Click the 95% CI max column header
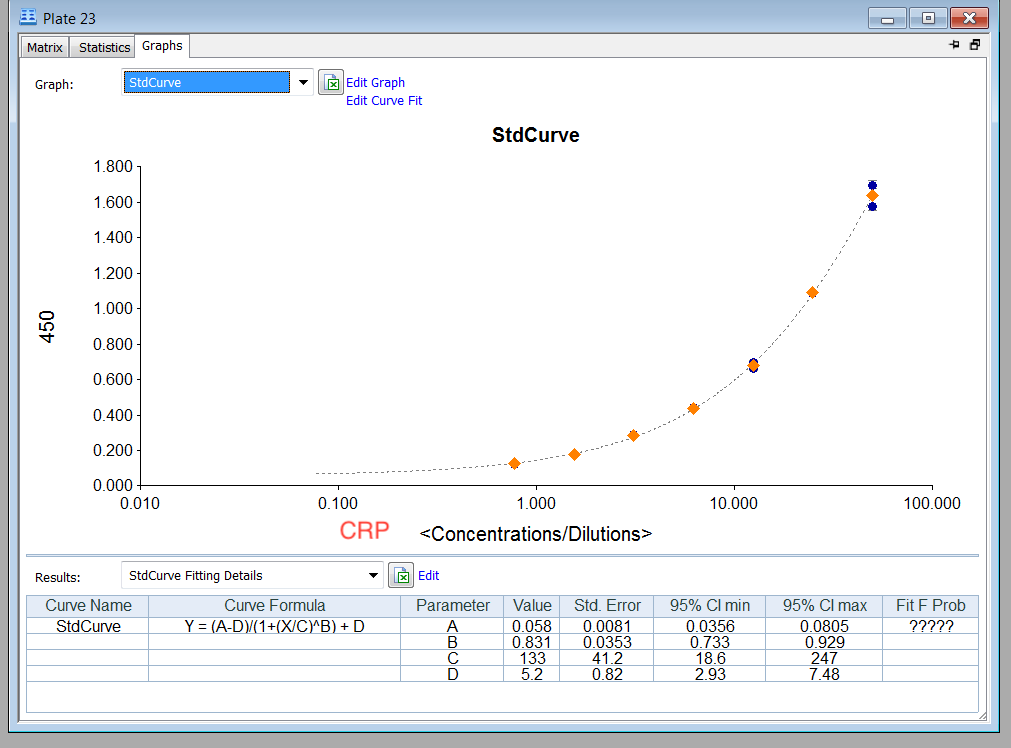Image resolution: width=1011 pixels, height=748 pixels. click(x=825, y=605)
